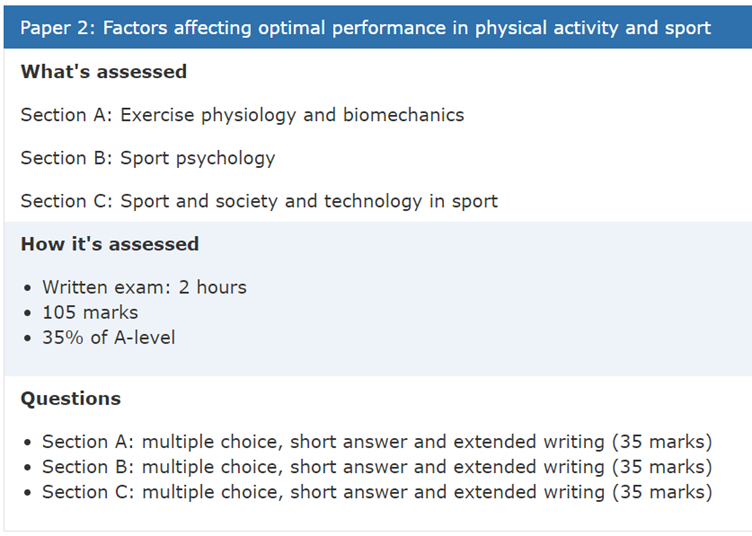
Task: Click the "105 marks" bullet item
Action: [90, 313]
